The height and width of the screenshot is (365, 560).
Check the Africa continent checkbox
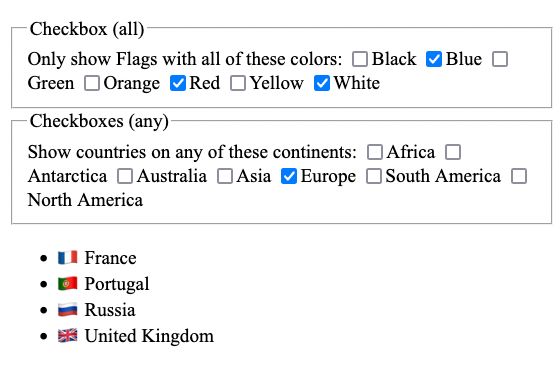(375, 152)
